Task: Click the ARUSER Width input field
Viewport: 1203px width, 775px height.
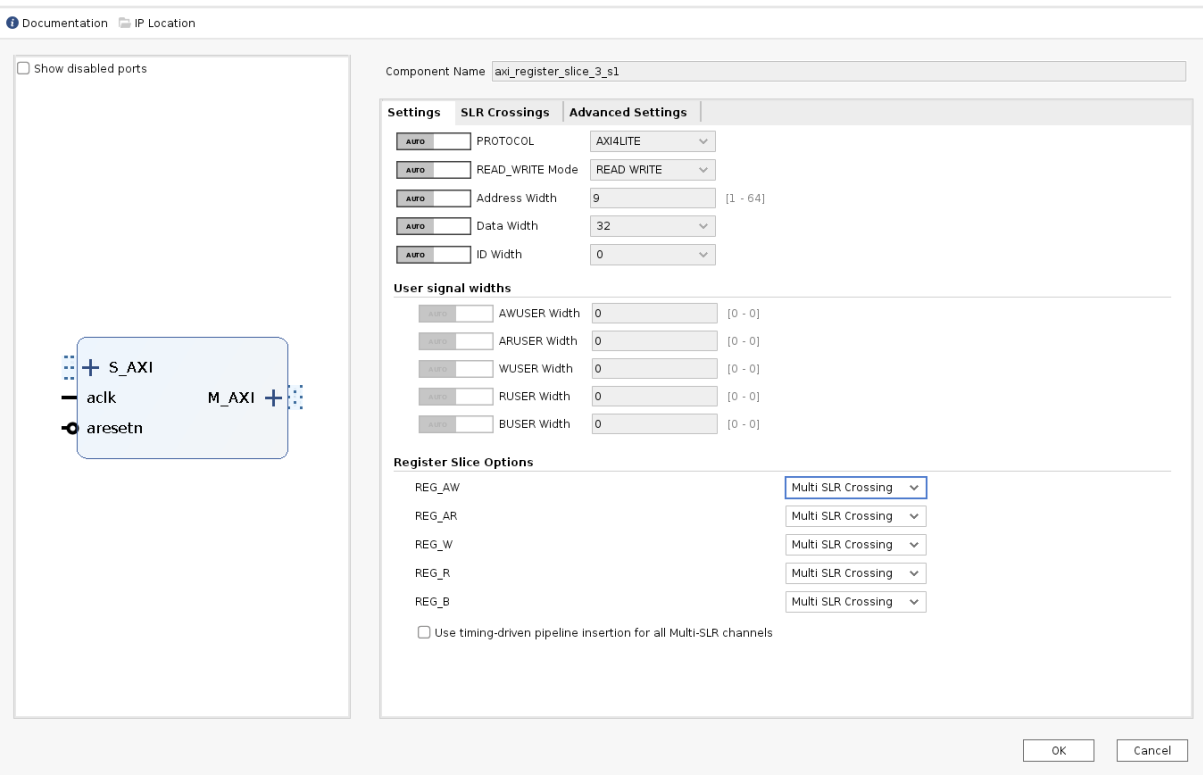Action: (x=655, y=341)
